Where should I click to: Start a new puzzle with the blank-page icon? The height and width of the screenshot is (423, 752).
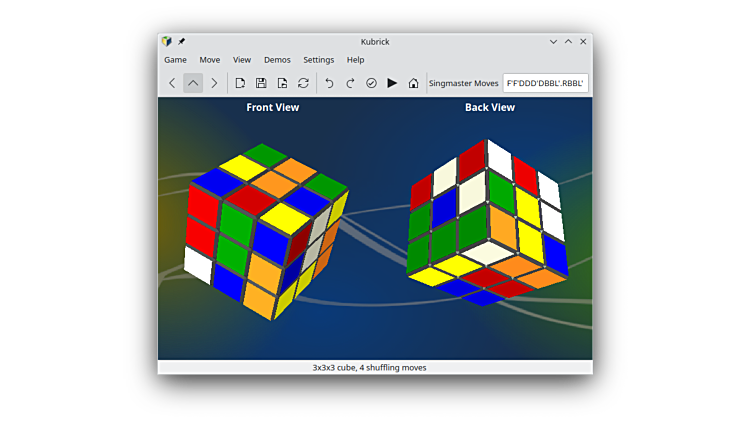point(240,83)
